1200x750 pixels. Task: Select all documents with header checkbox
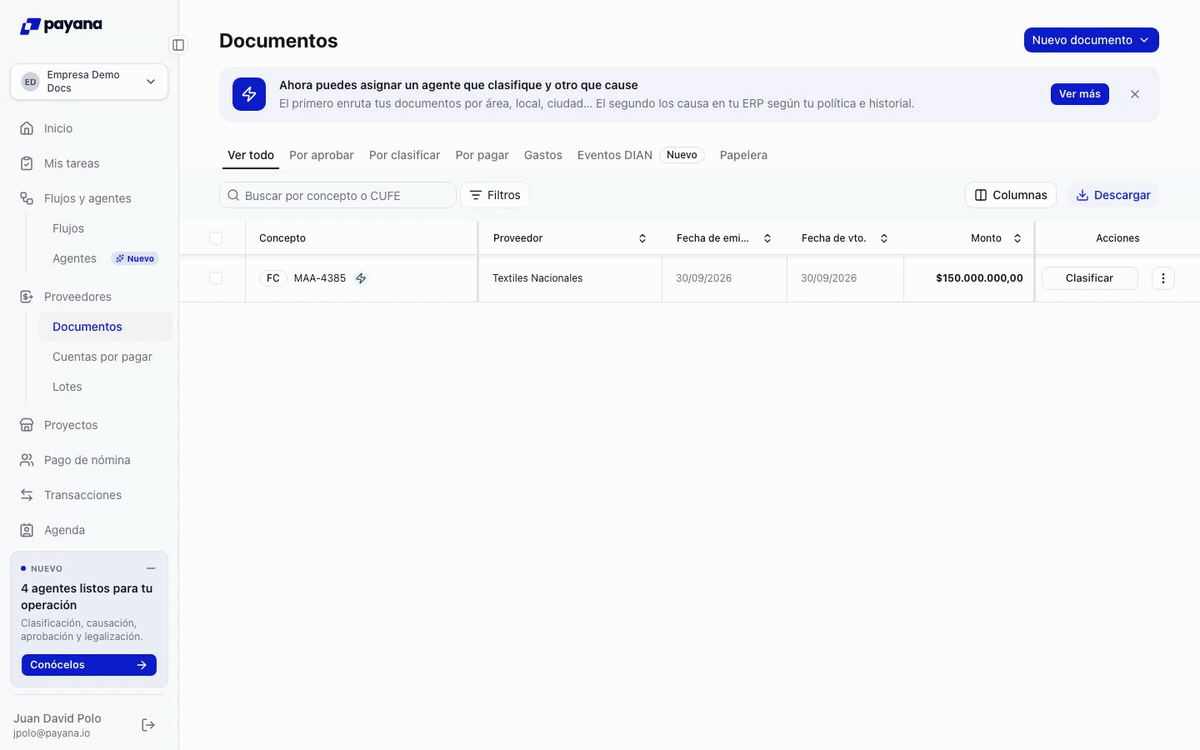pos(216,238)
